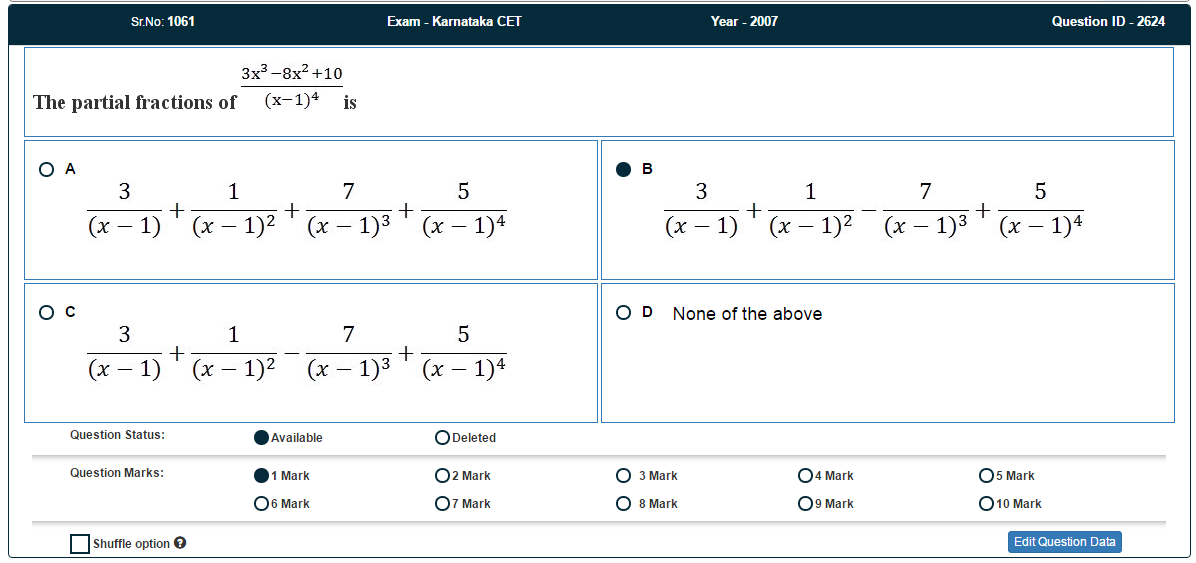Set marks to 7 Mark
The image size is (1196, 563).
tap(442, 503)
